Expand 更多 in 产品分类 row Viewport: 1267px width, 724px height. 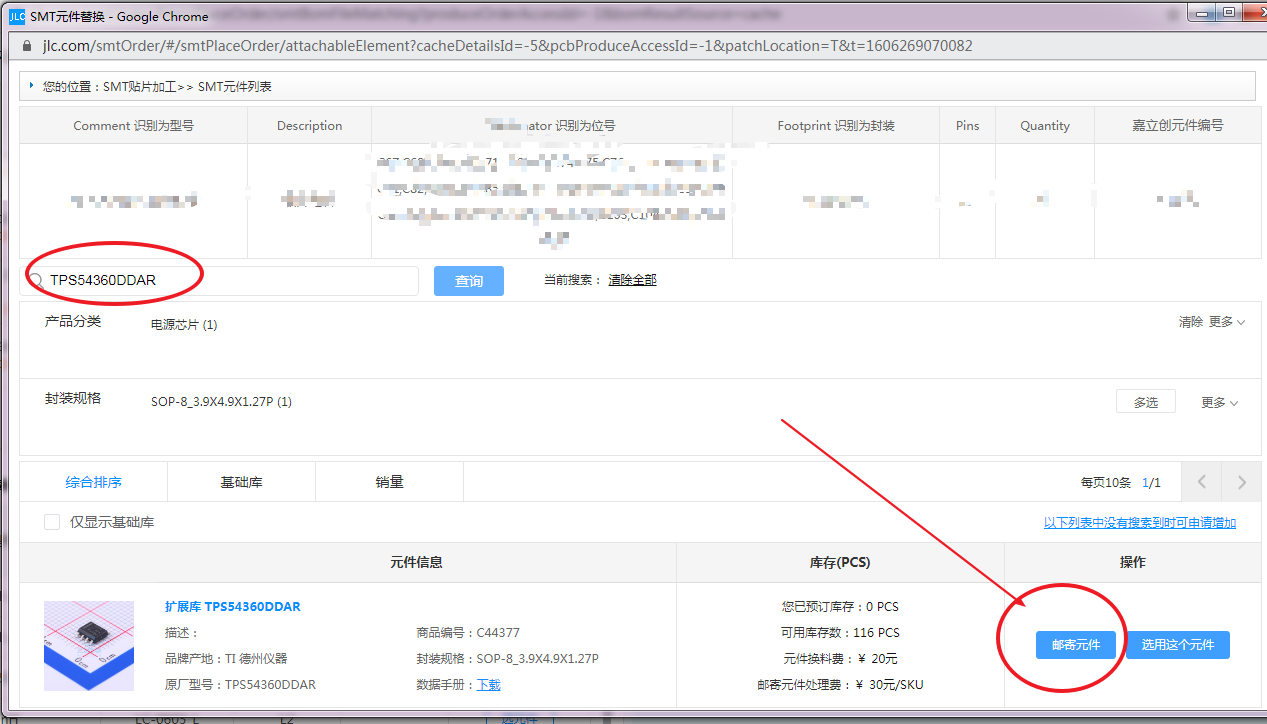coord(1226,322)
